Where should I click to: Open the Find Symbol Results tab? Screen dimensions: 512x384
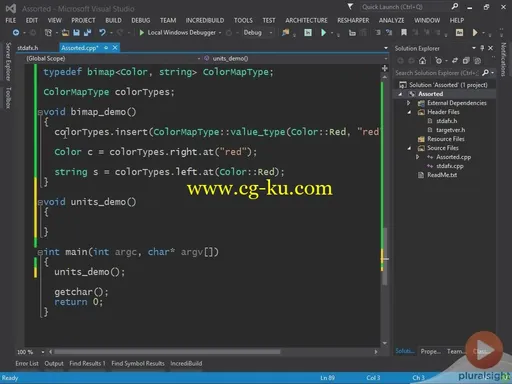tap(138, 364)
